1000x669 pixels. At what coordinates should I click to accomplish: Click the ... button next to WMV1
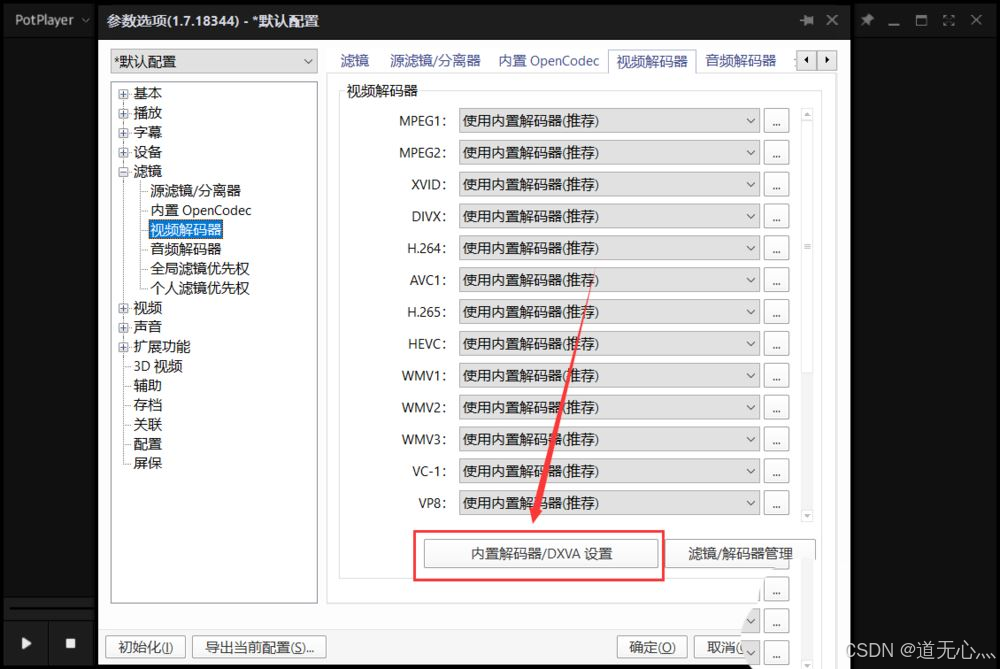776,376
